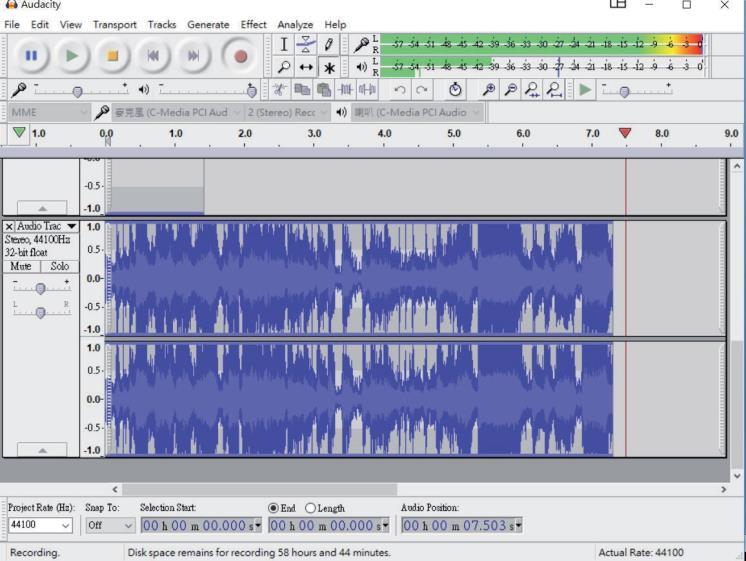
Task: Open the Help menu
Action: tap(335, 24)
